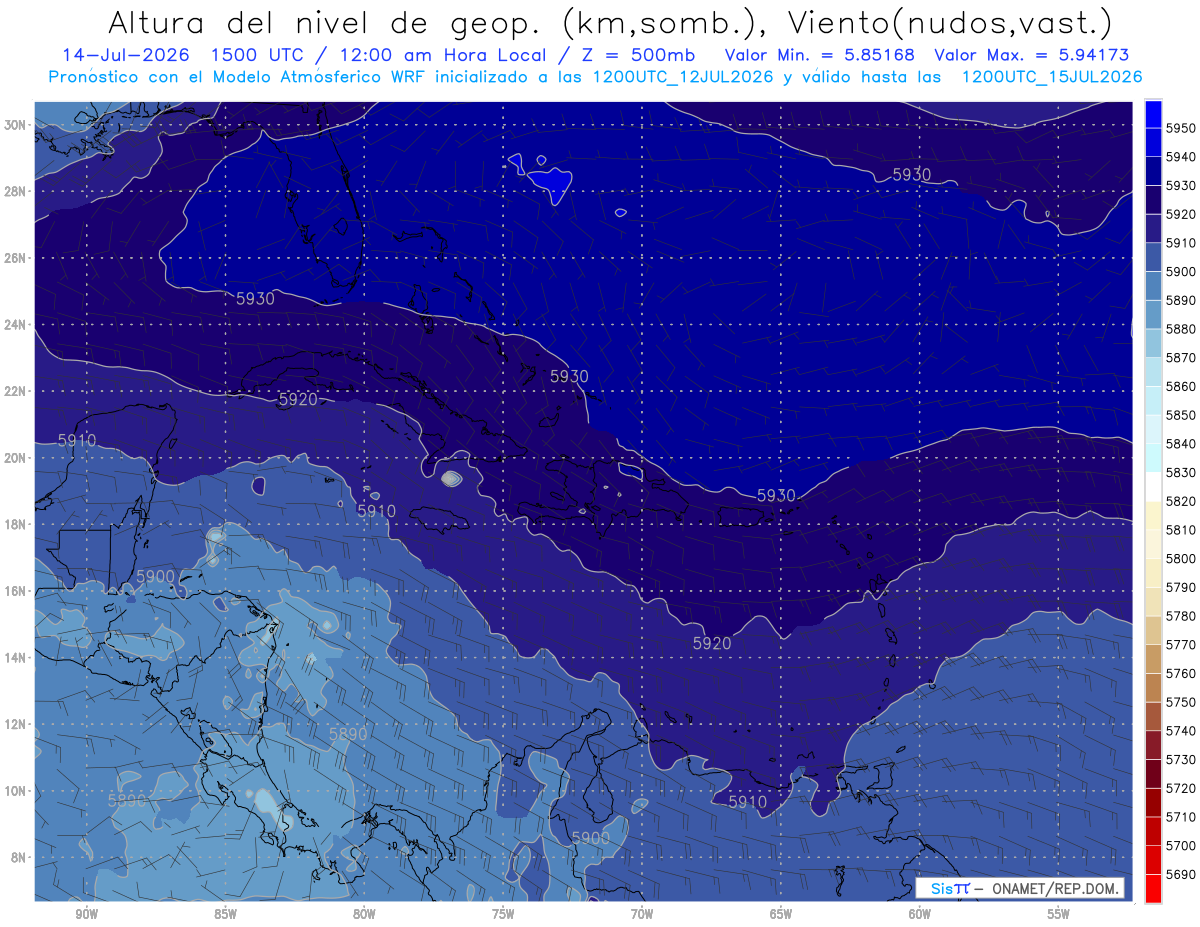Select the valid-until stamp '1200UTC_15JUL2026'
The height and width of the screenshot is (927, 1200).
point(1052,76)
